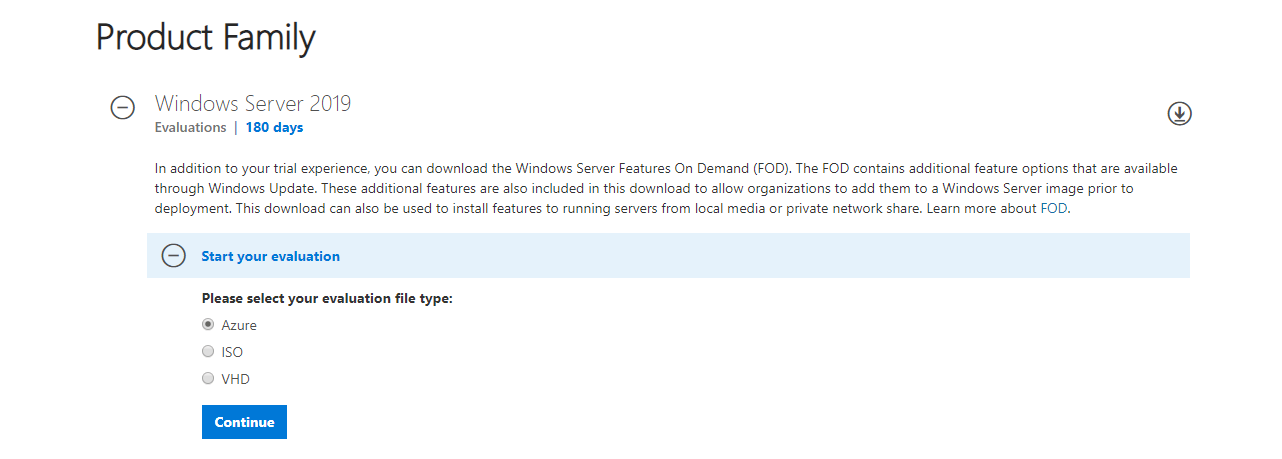Collapse Start your evaluation using the minus icon

pyautogui.click(x=174, y=256)
